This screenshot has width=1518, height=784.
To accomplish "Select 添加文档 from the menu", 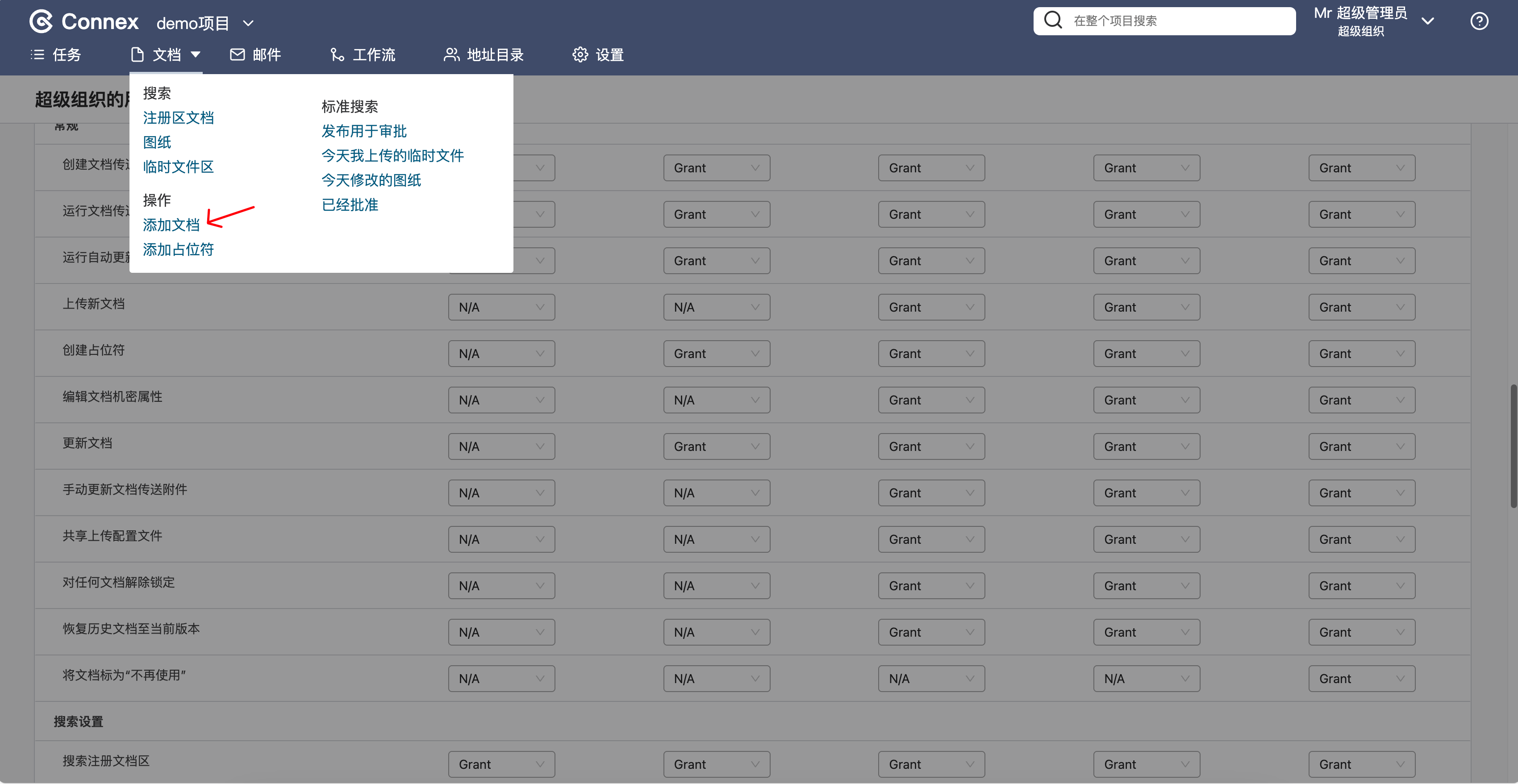I will pos(171,225).
